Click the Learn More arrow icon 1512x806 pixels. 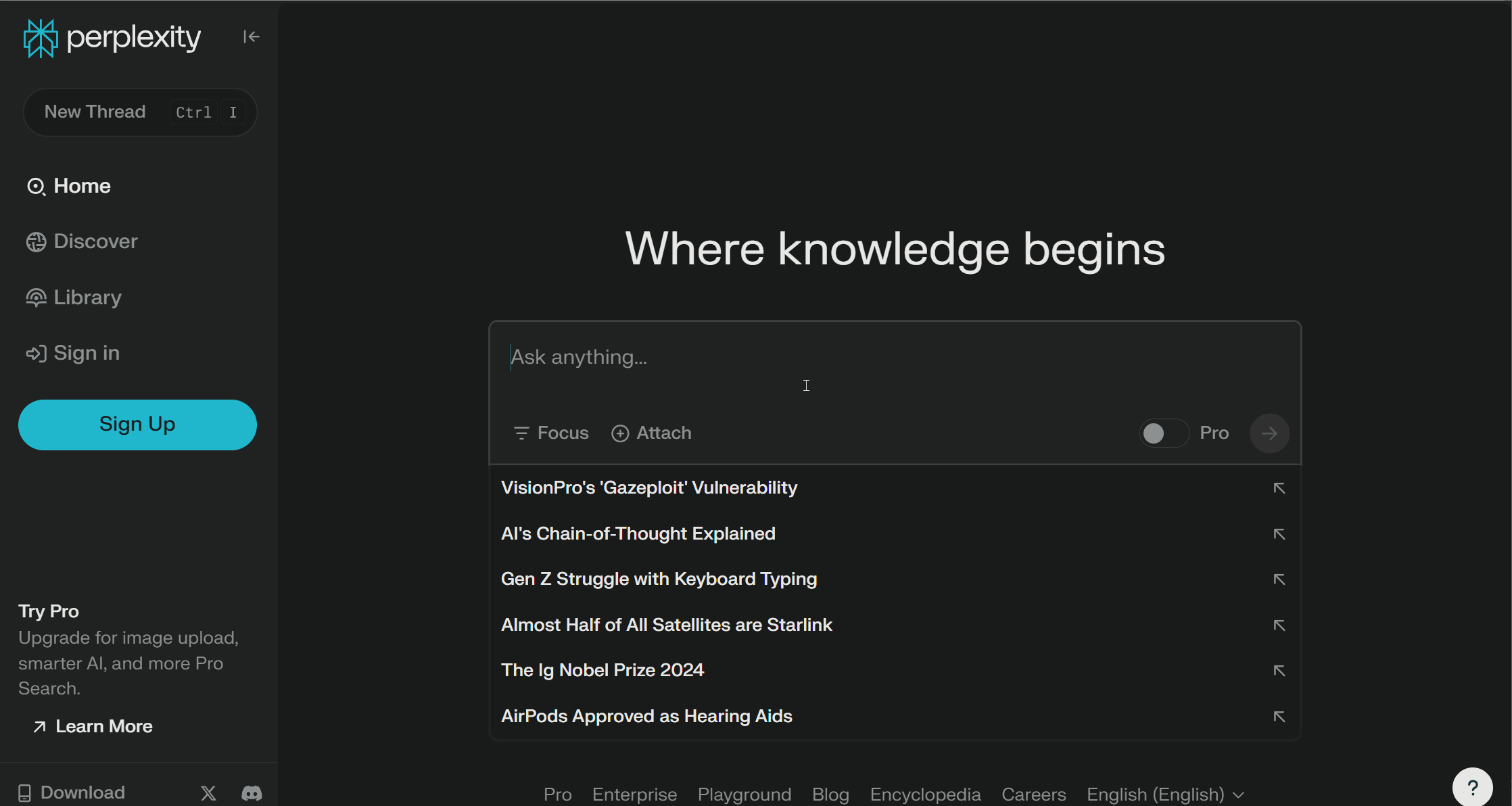click(40, 727)
